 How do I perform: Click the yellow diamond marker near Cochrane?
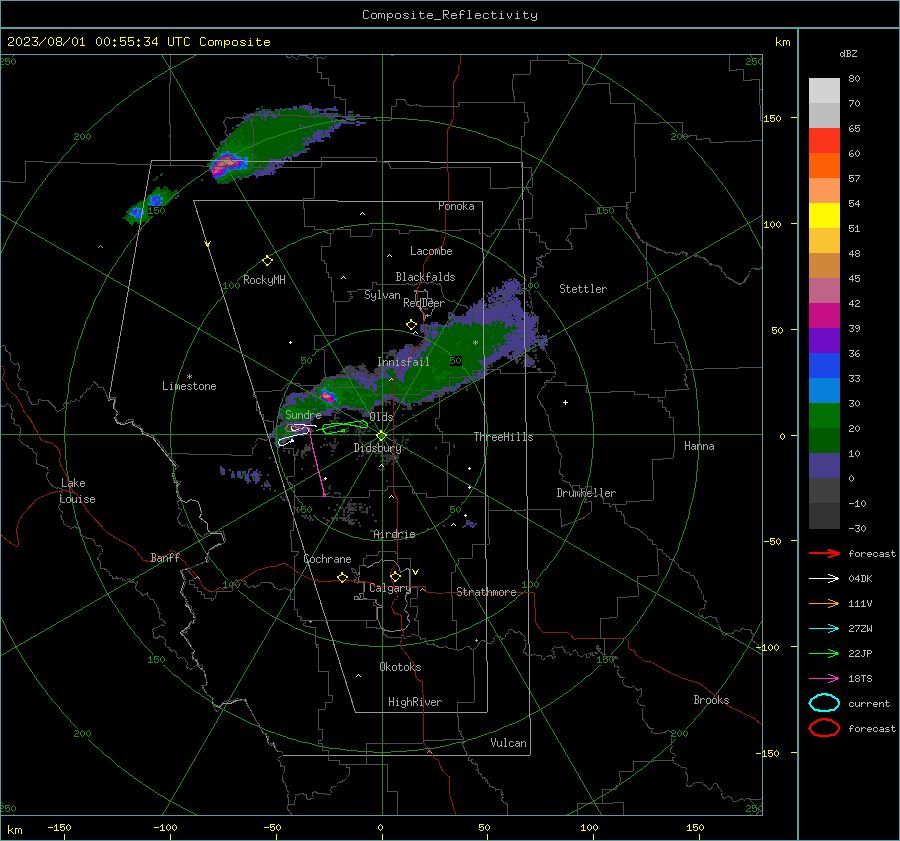pos(342,578)
